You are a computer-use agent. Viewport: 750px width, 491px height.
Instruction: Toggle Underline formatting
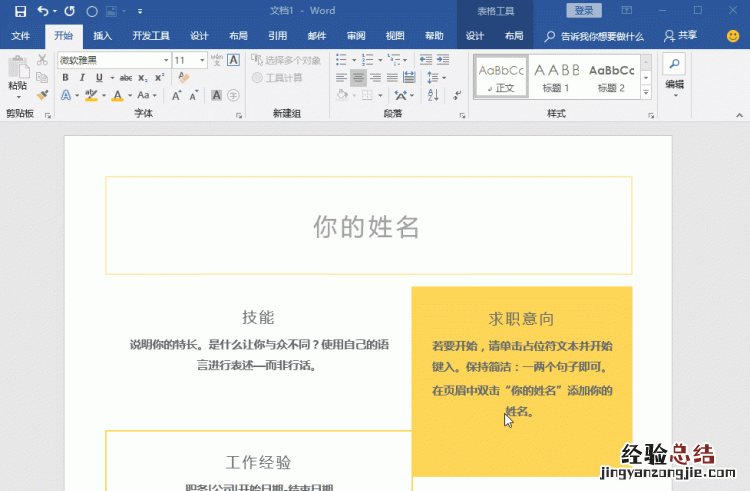(x=99, y=77)
